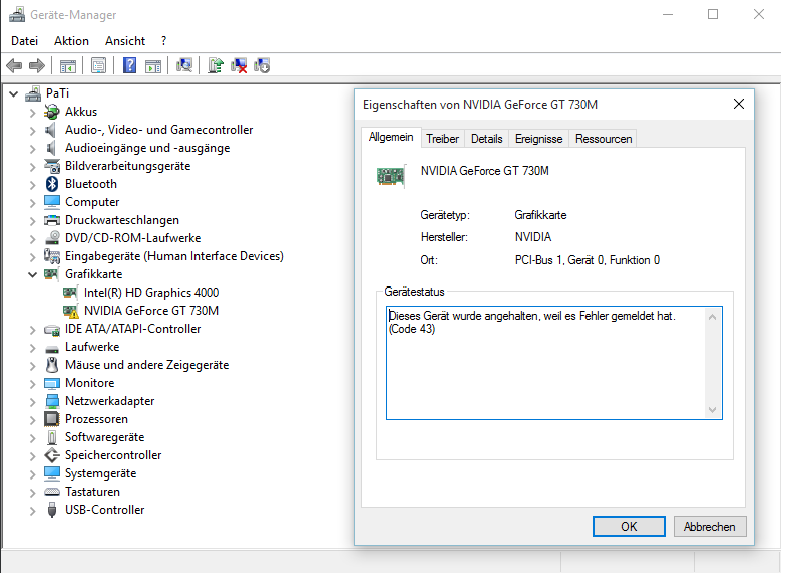Click the Monitore display icon
This screenshot has width=785, height=578.
pyautogui.click(x=52, y=383)
